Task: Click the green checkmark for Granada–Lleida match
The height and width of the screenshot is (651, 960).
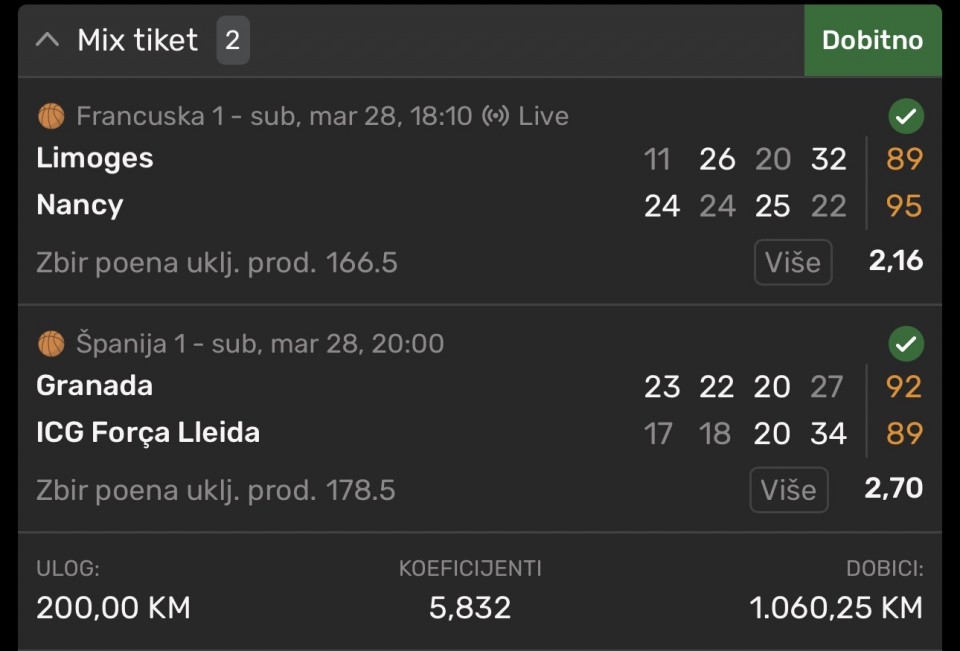Action: (x=905, y=345)
